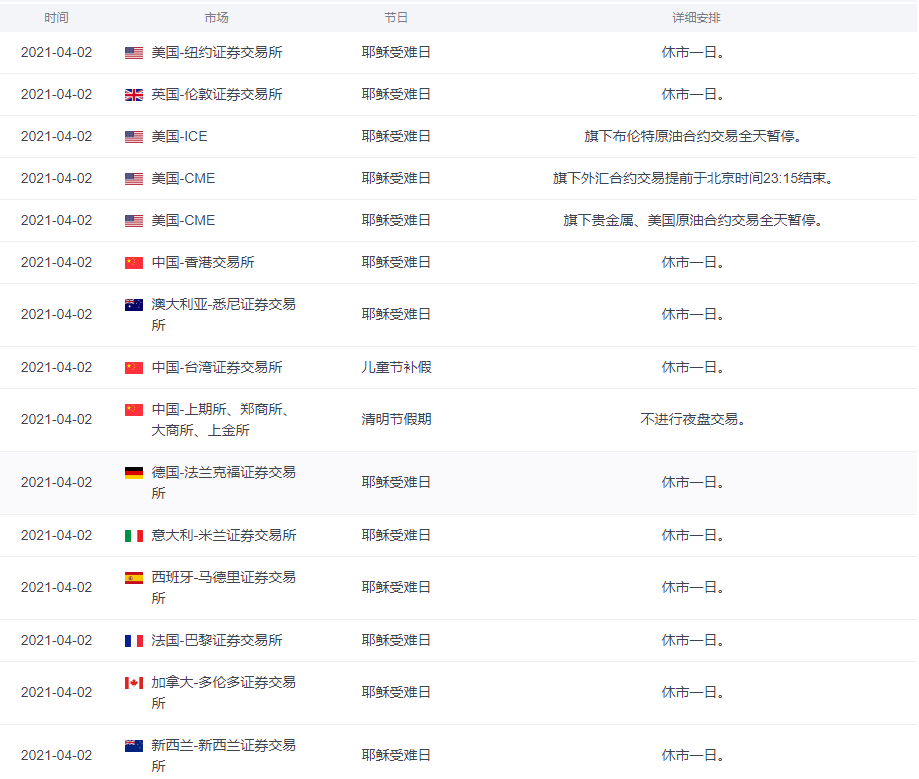
Task: Click date 2021-04-02 in 纽约证券交易所 row
Action: tap(56, 52)
